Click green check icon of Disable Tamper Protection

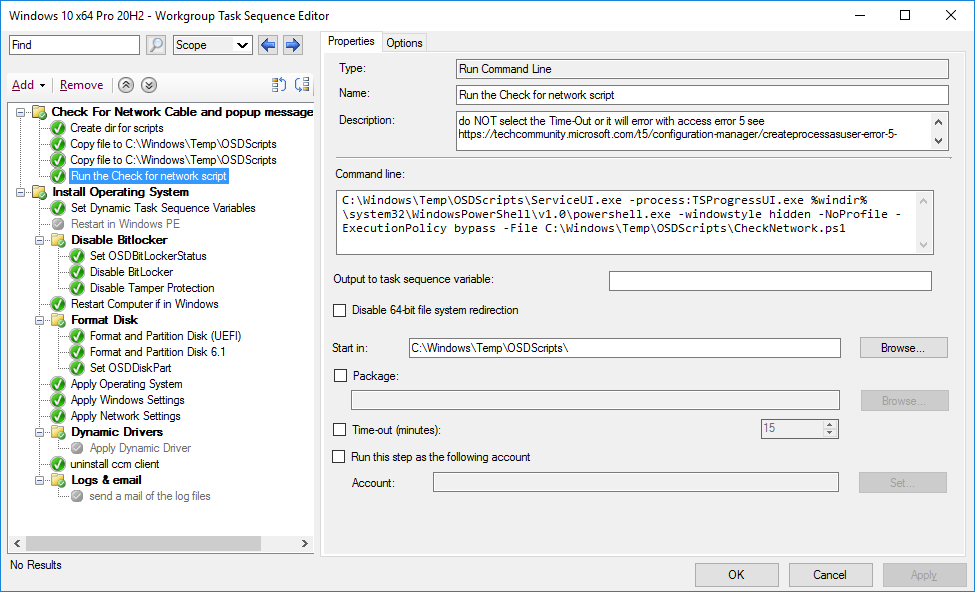point(77,288)
